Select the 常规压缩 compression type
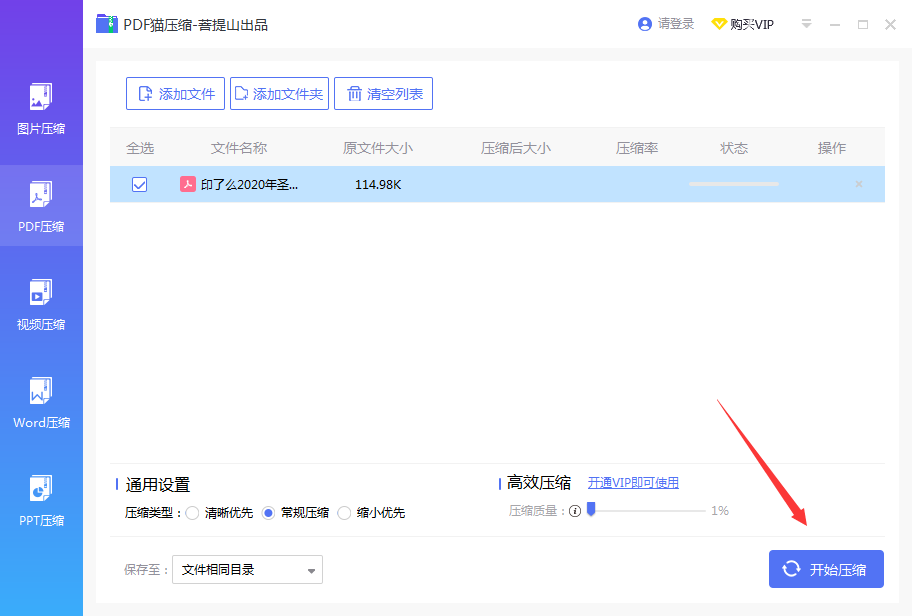The height and width of the screenshot is (616, 912). (x=268, y=513)
